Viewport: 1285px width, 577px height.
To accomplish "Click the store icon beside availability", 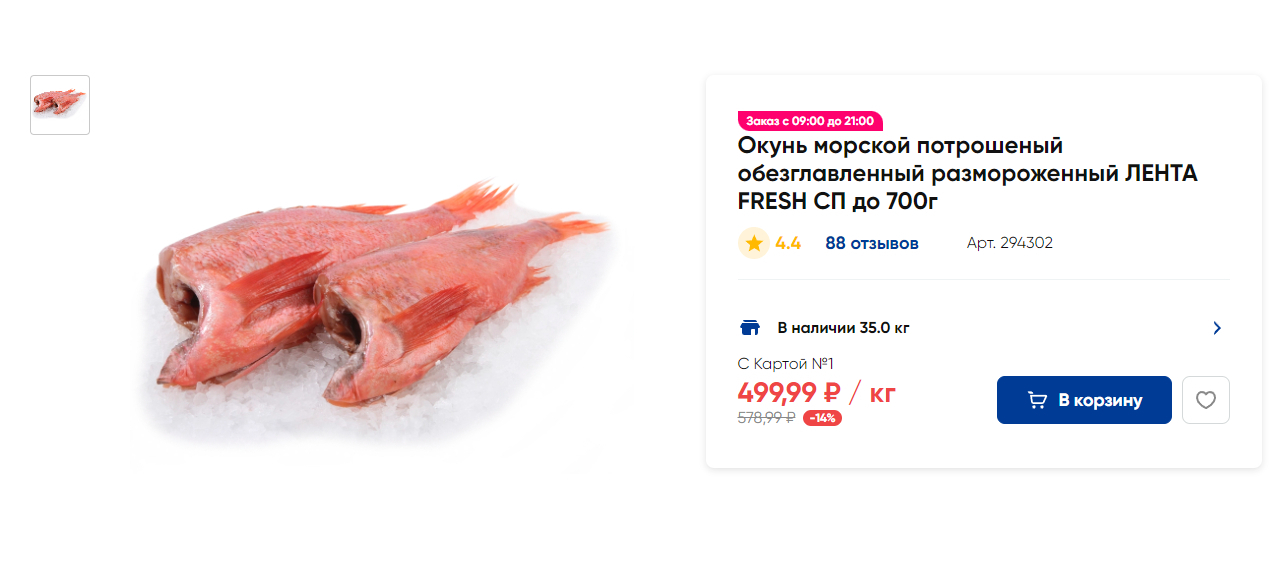I will tap(749, 328).
